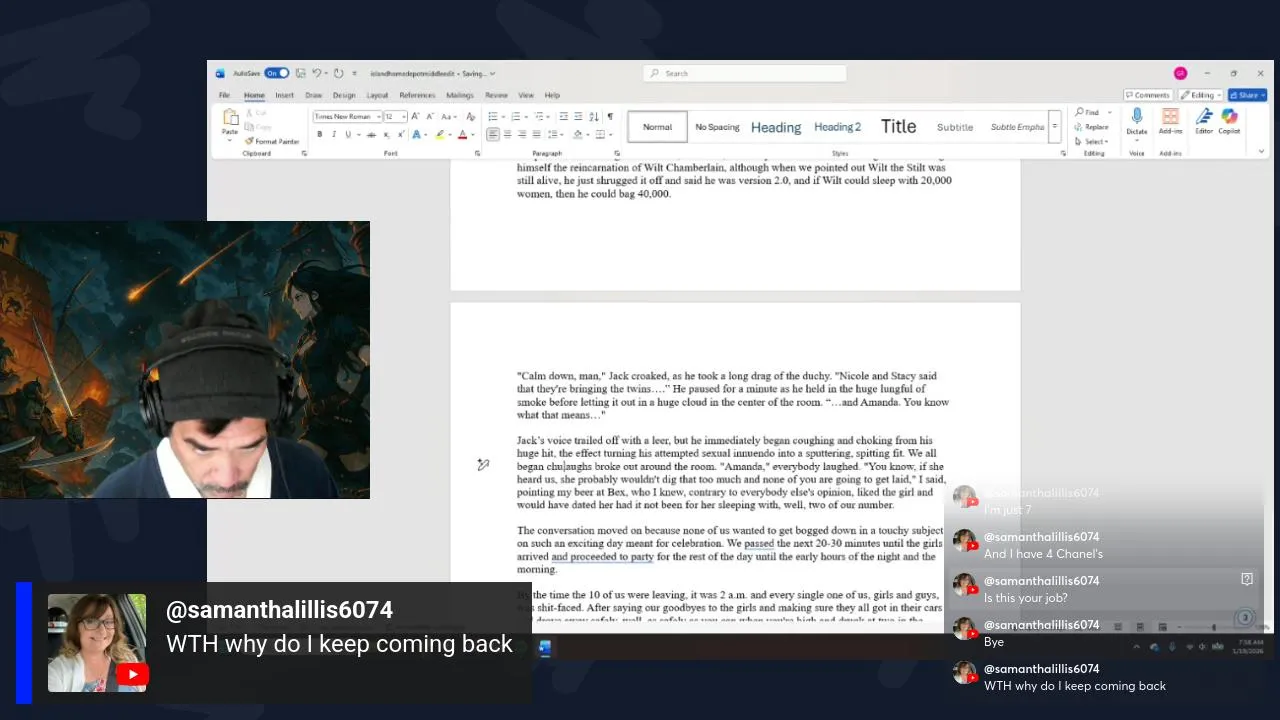Open the Editing mode dropdown

coord(1201,95)
